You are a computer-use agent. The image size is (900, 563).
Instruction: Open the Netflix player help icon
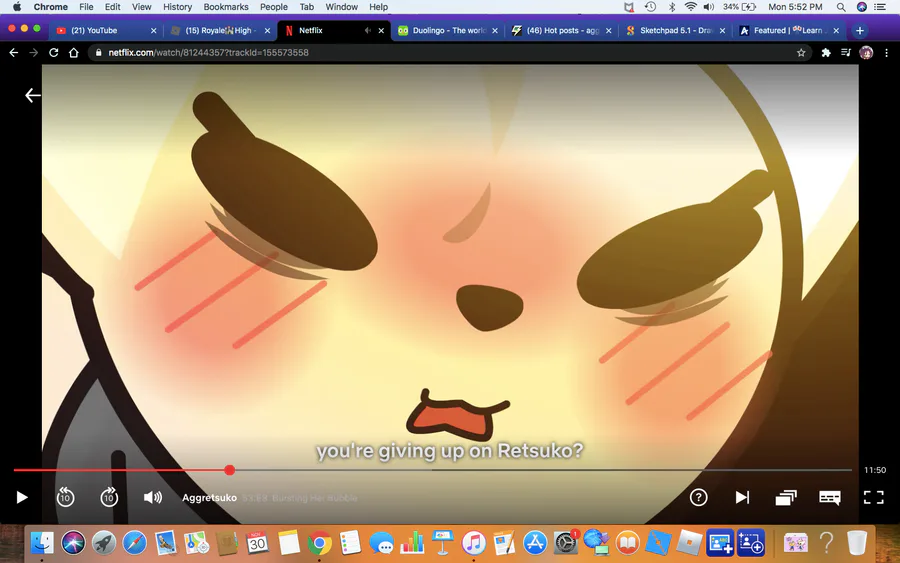(x=698, y=497)
